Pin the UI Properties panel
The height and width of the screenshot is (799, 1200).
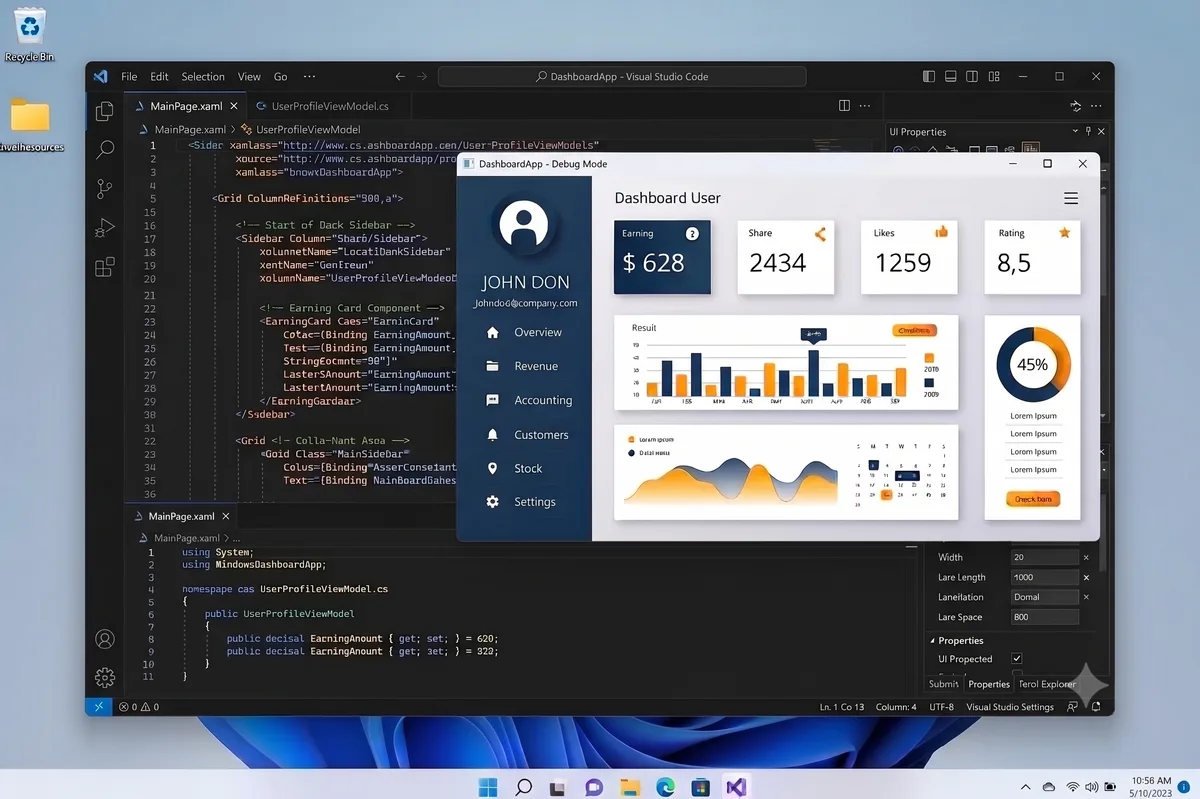click(1089, 131)
